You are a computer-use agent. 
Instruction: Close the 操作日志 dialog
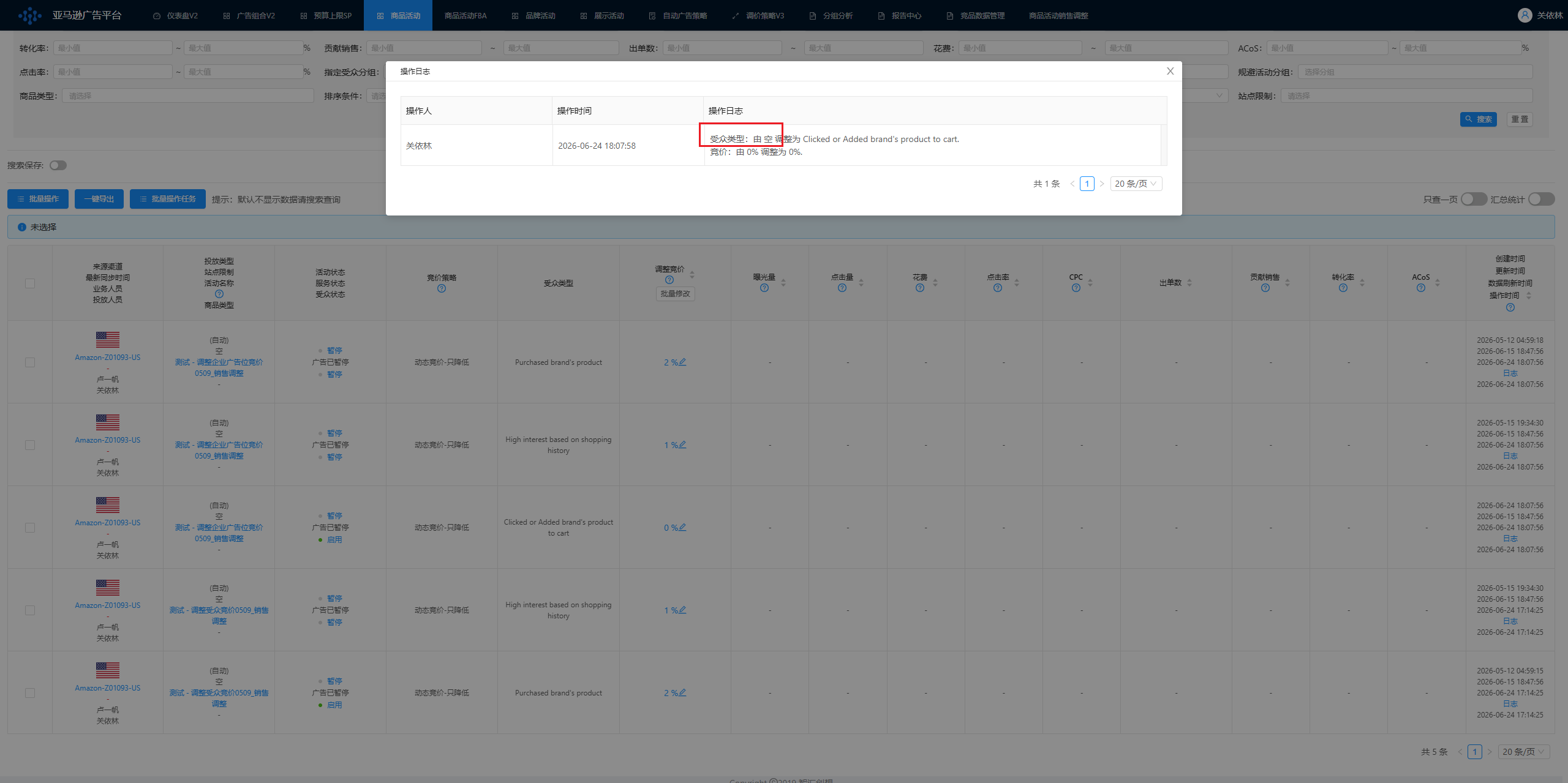pos(1170,71)
